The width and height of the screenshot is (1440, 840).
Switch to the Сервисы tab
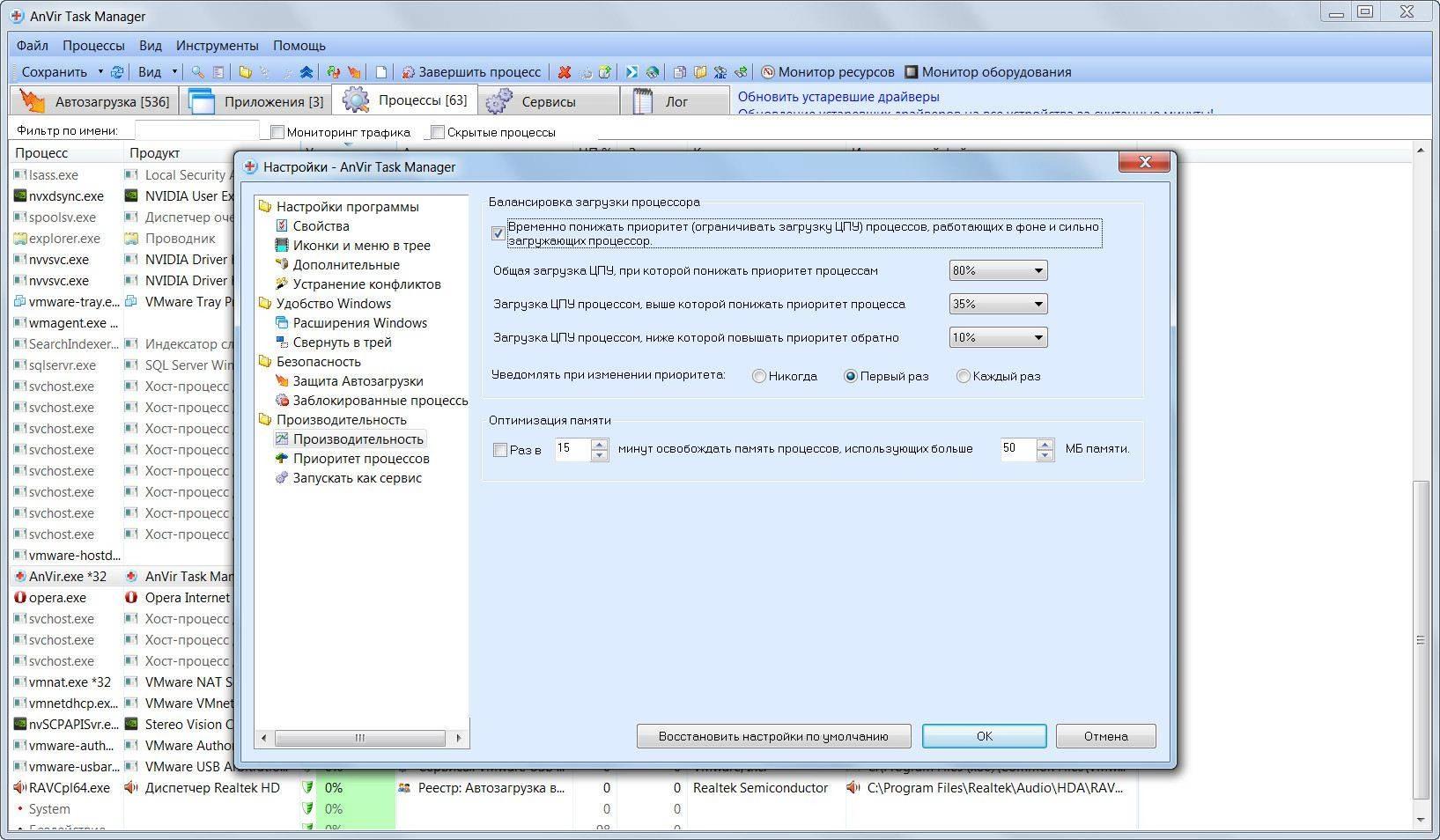point(548,101)
